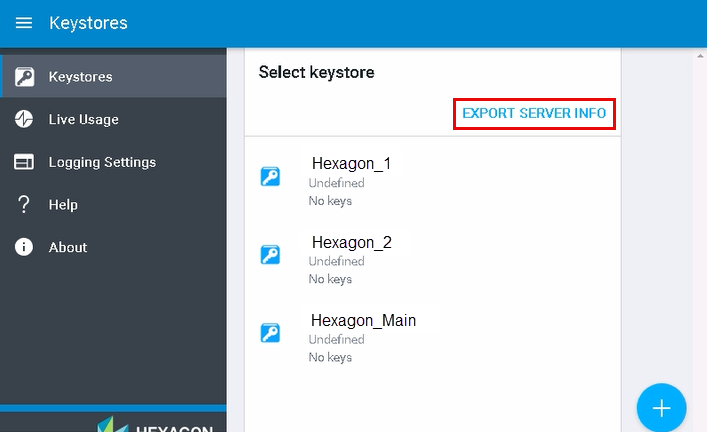This screenshot has height=432, width=707.
Task: Go to Live Usage in the sidebar
Action: pyautogui.click(x=84, y=119)
